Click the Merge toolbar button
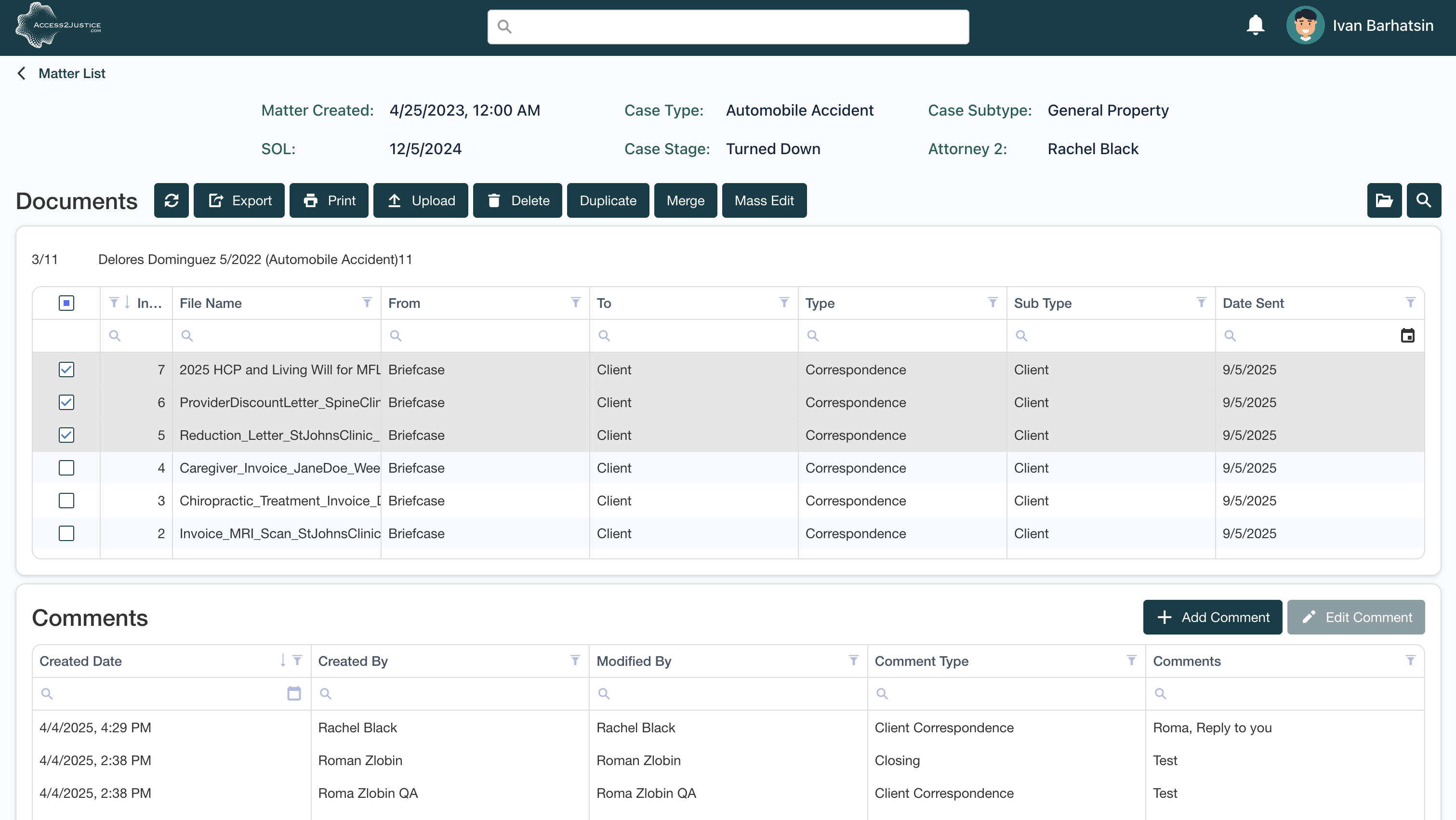Screen dimensions: 1456x820 [685, 200]
